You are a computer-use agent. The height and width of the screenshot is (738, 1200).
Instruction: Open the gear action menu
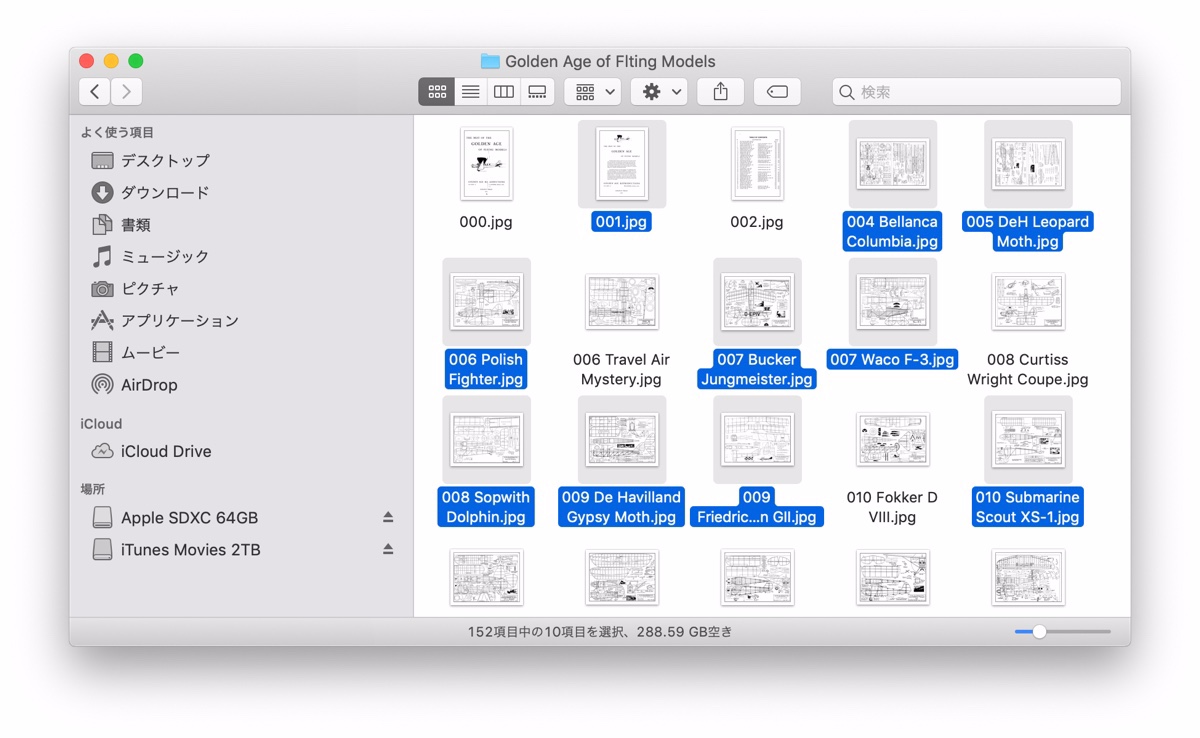pyautogui.click(x=658, y=92)
